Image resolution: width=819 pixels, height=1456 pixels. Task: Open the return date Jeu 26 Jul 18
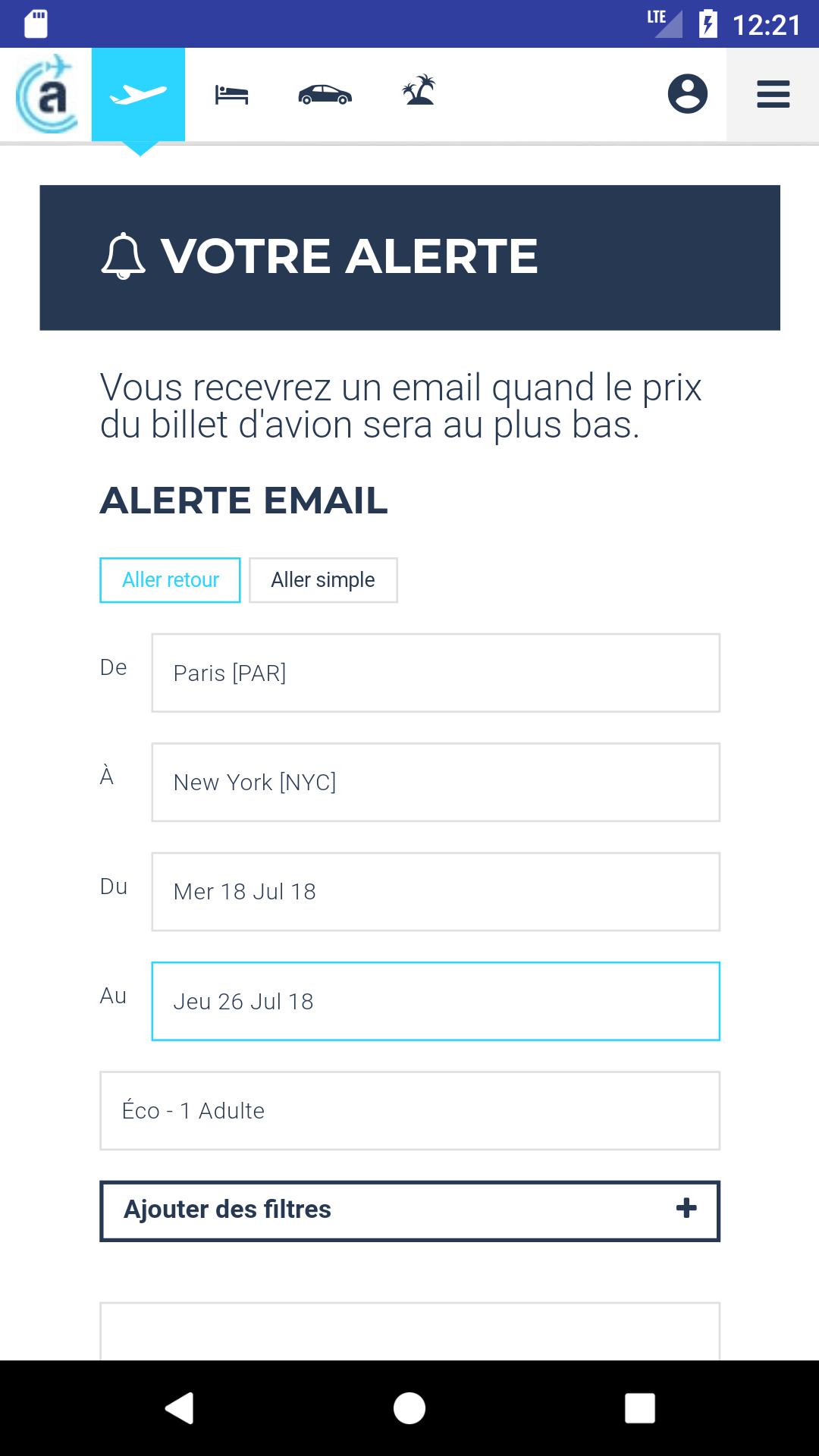pyautogui.click(x=435, y=1001)
